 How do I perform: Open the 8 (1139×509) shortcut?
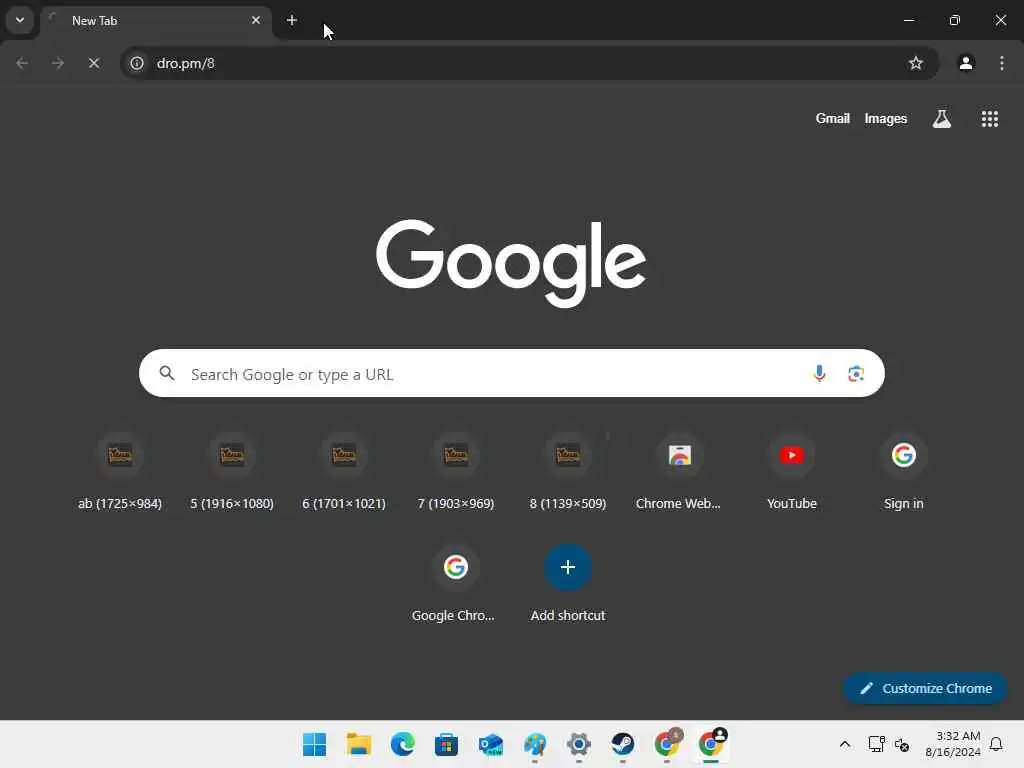pyautogui.click(x=568, y=471)
